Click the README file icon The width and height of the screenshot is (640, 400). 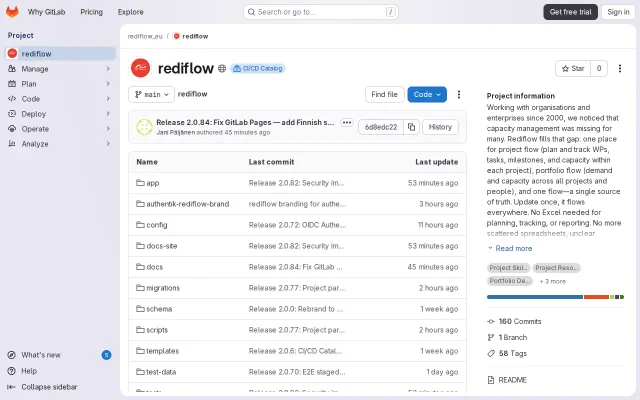coord(491,380)
